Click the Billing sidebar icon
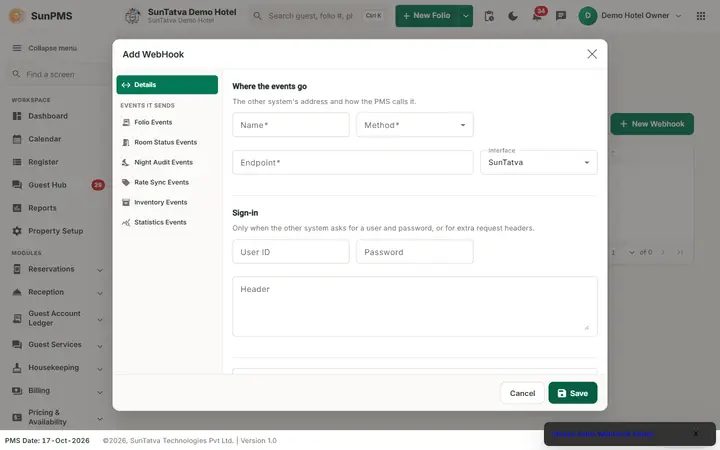The image size is (720, 450). 17,390
